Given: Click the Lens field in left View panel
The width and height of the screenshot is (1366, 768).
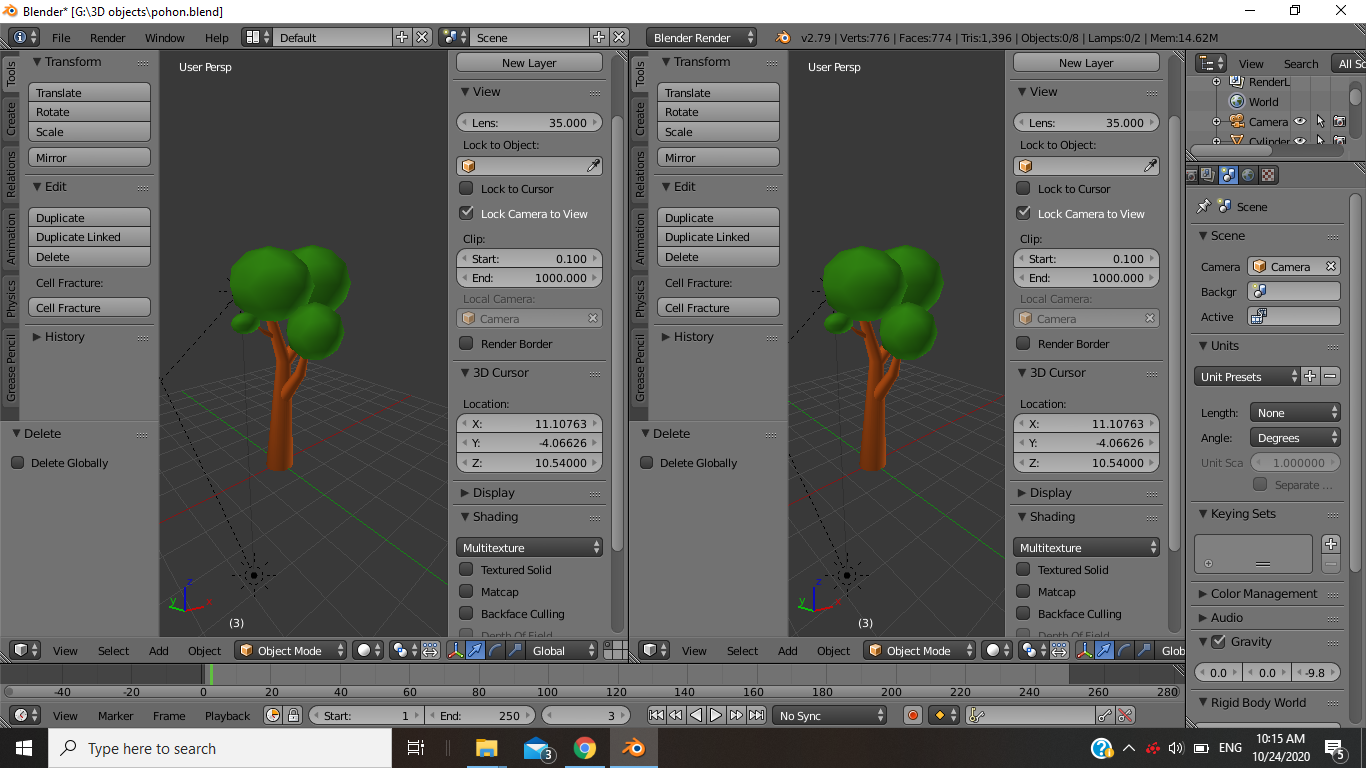Looking at the screenshot, I should click(x=530, y=122).
